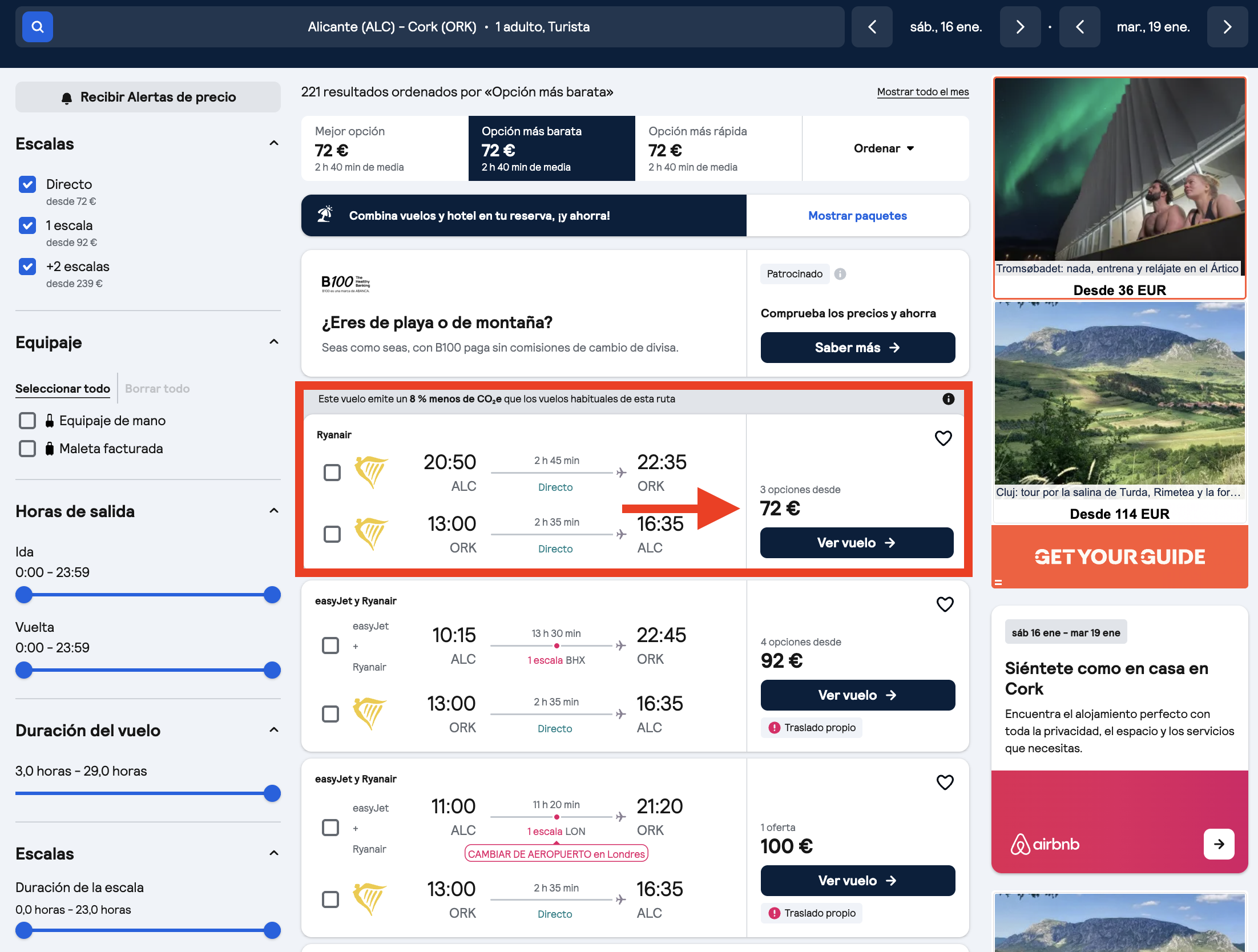
Task: Save the 72 € Ryanair flight with heart
Action: point(943,438)
